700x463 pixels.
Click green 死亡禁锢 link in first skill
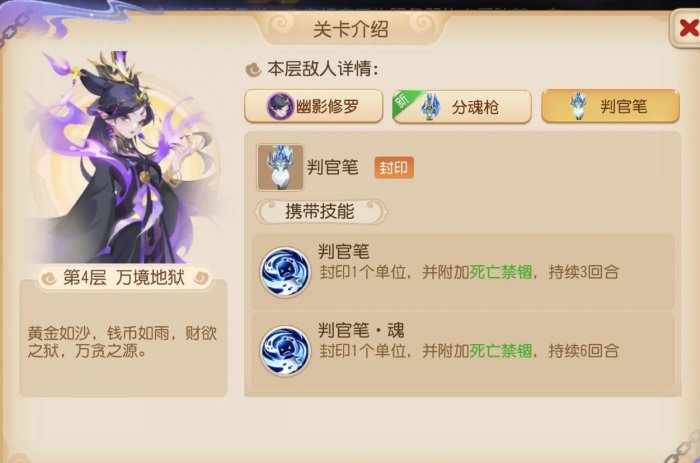[x=501, y=272]
